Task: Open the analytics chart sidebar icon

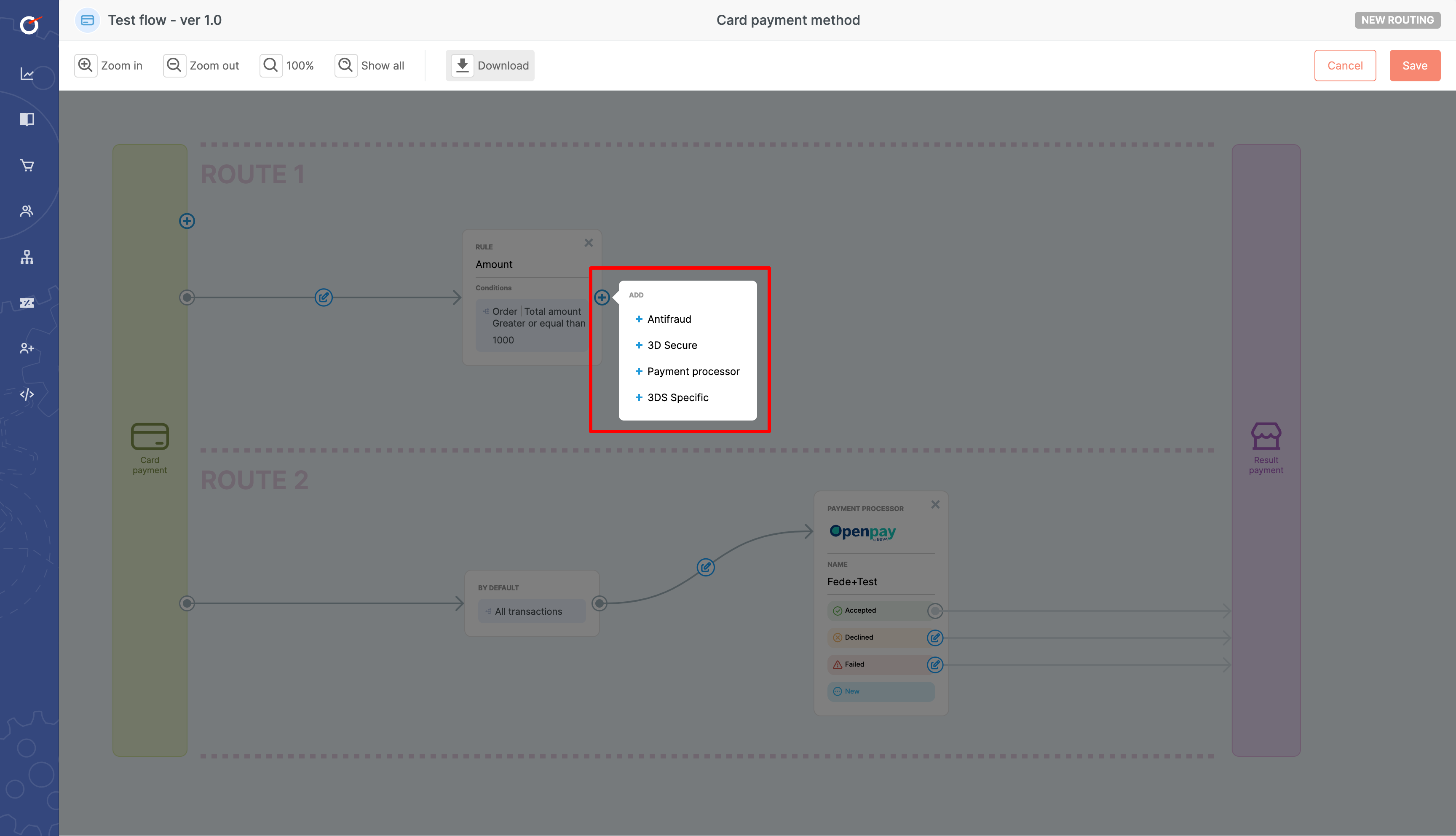Action: (27, 74)
